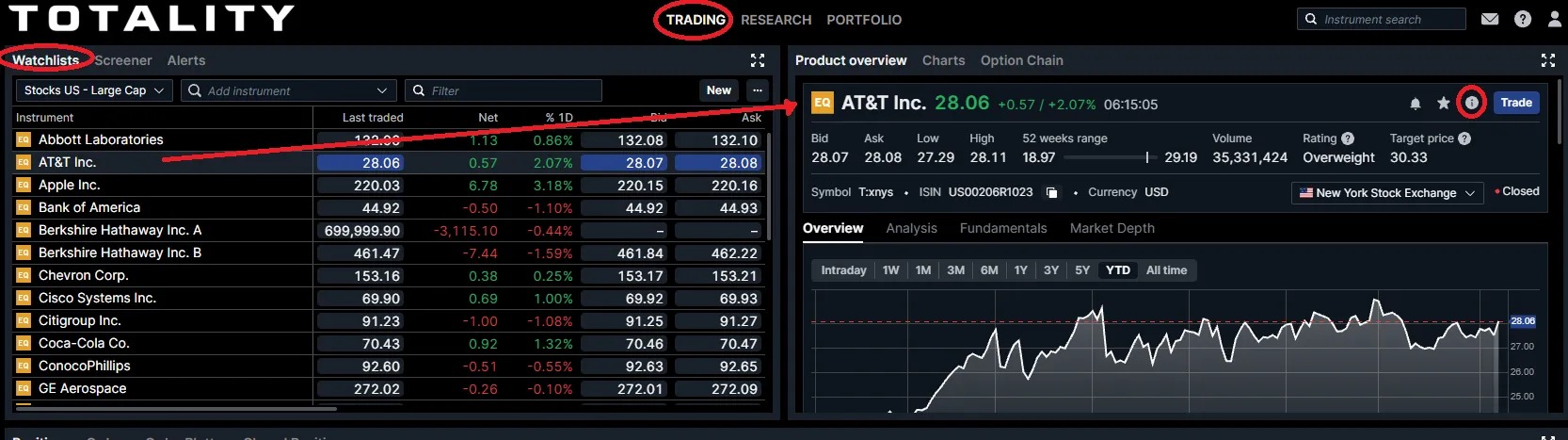Click the EQ badge beside GE Aerospace
The width and height of the screenshot is (1568, 440).
coord(24,388)
